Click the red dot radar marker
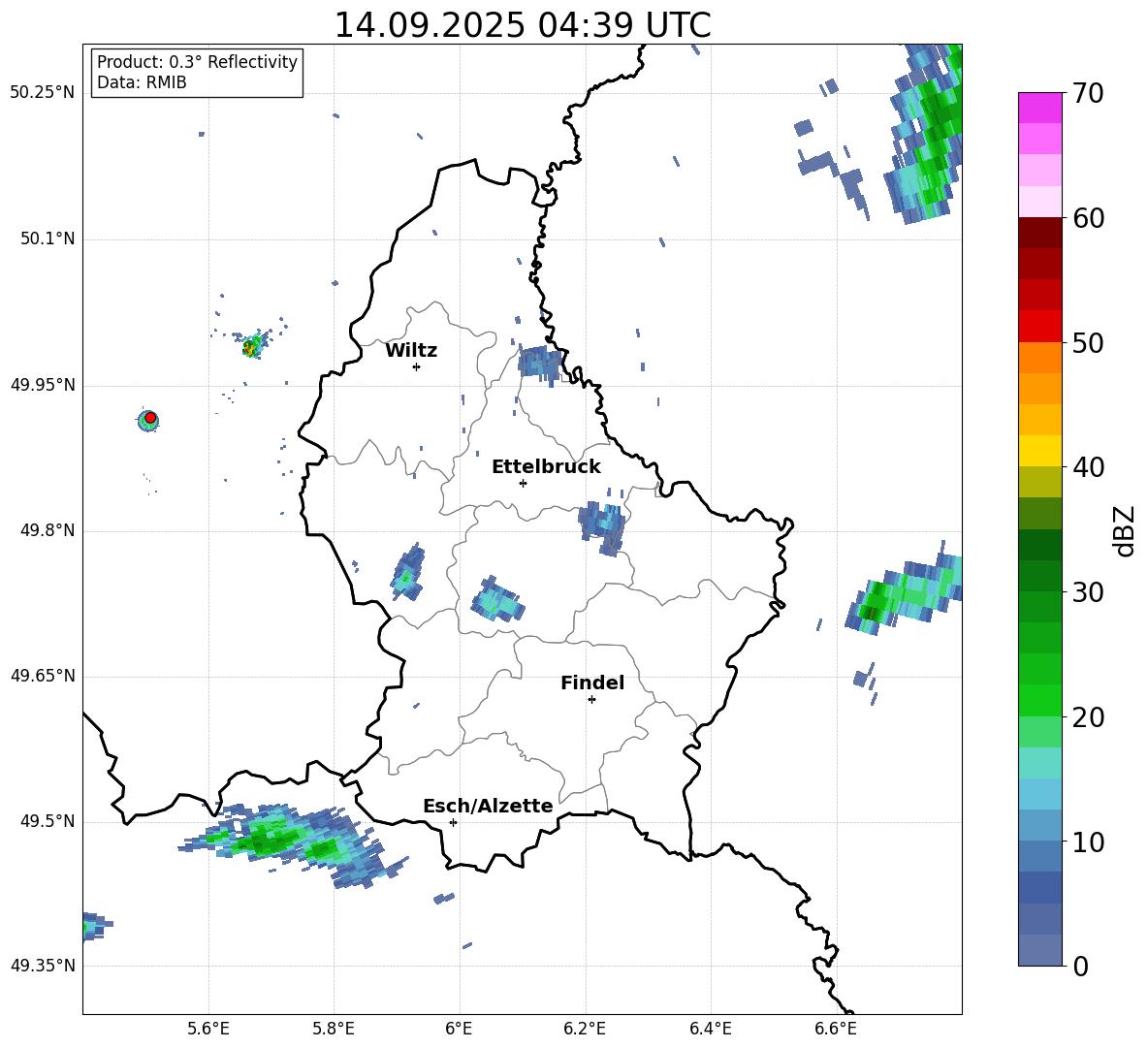Image resolution: width=1148 pixels, height=1048 pixels. click(x=150, y=418)
